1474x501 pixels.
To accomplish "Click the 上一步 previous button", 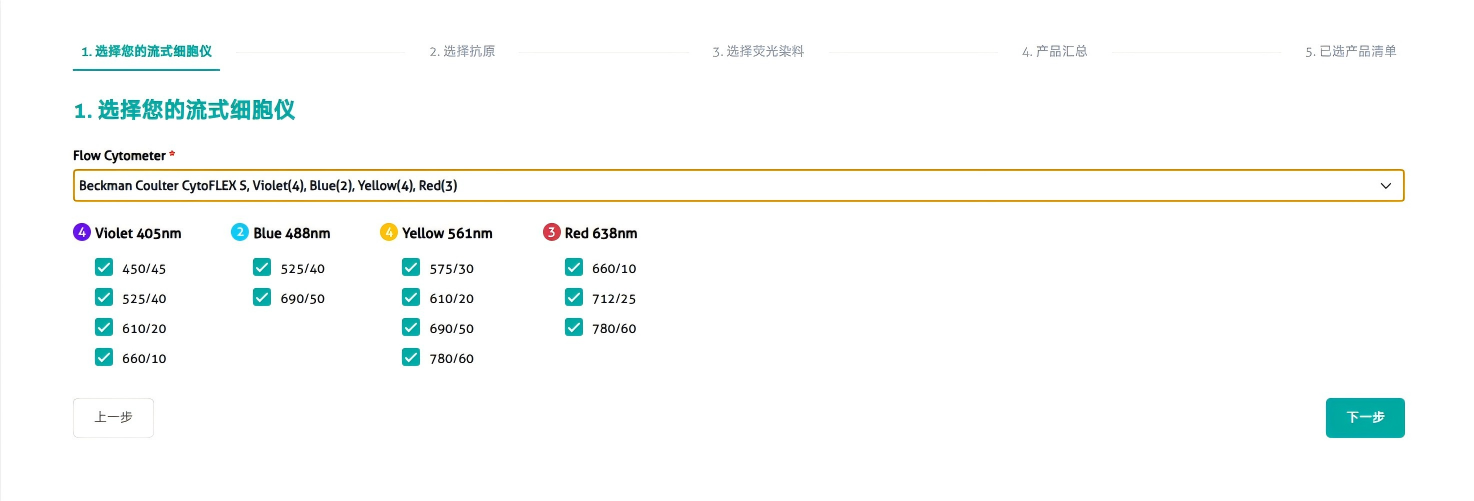I will coord(113,418).
